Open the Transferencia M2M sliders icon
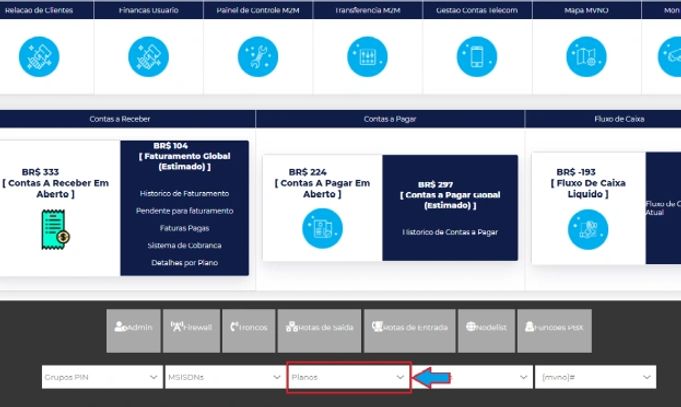681x407 pixels. [367, 57]
